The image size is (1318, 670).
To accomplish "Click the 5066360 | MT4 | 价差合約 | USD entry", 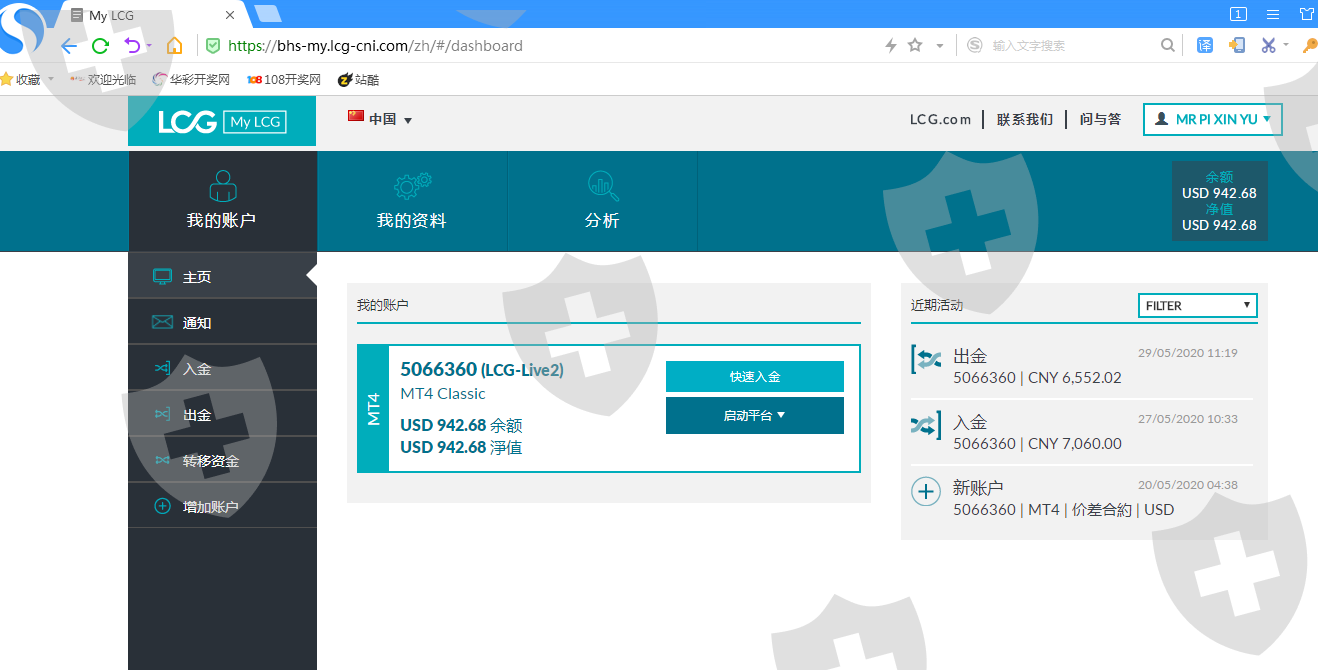I will (x=1063, y=510).
